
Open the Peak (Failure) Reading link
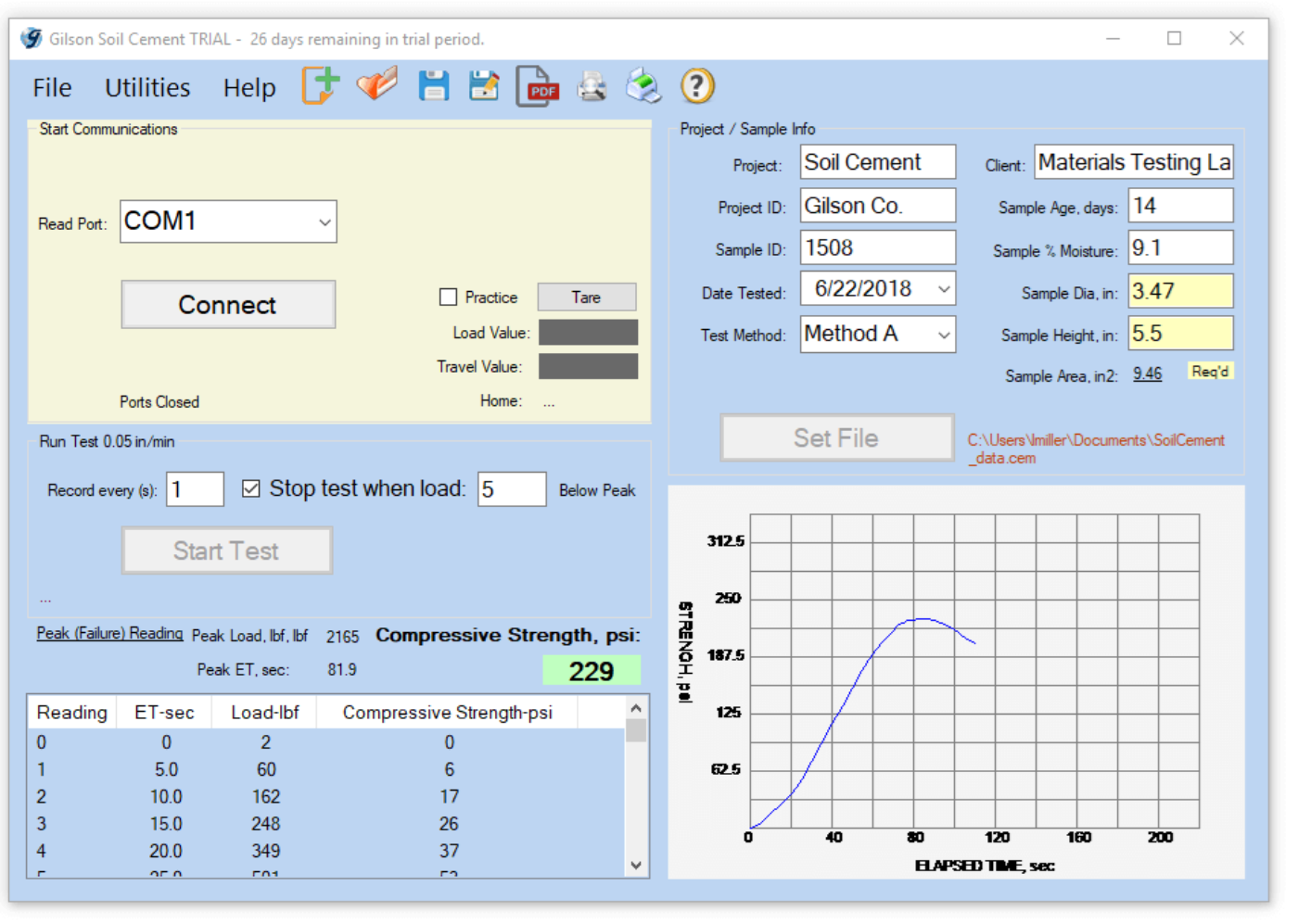(109, 633)
